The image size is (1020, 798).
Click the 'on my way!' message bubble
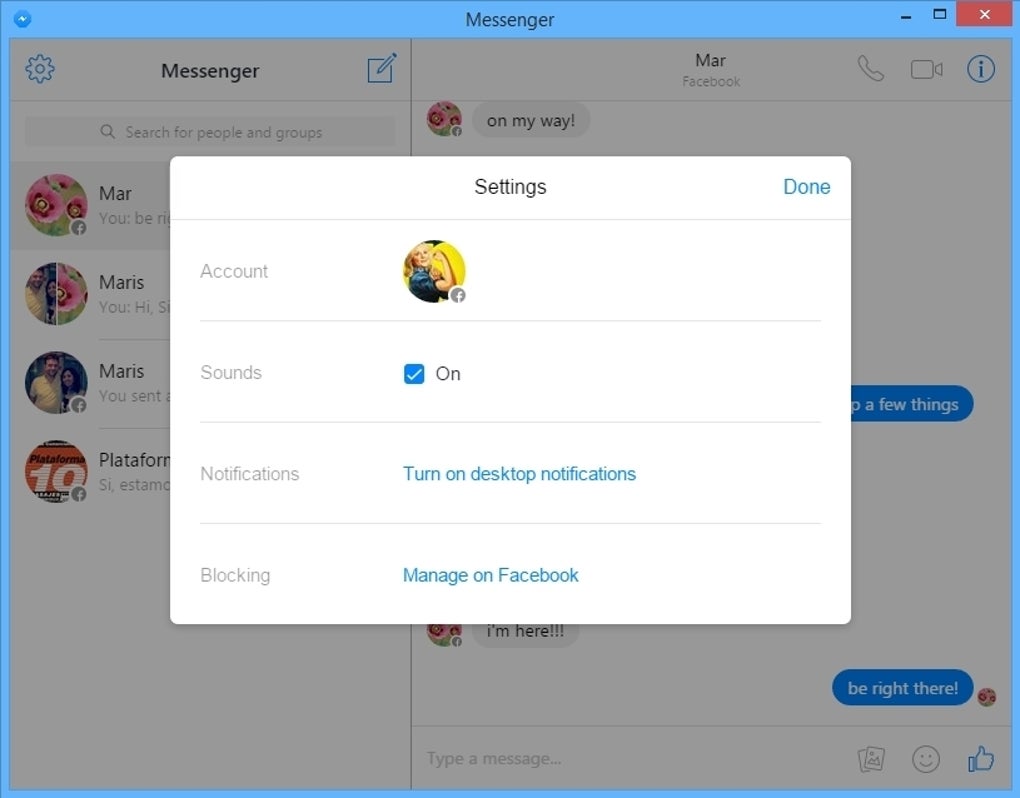(x=531, y=120)
